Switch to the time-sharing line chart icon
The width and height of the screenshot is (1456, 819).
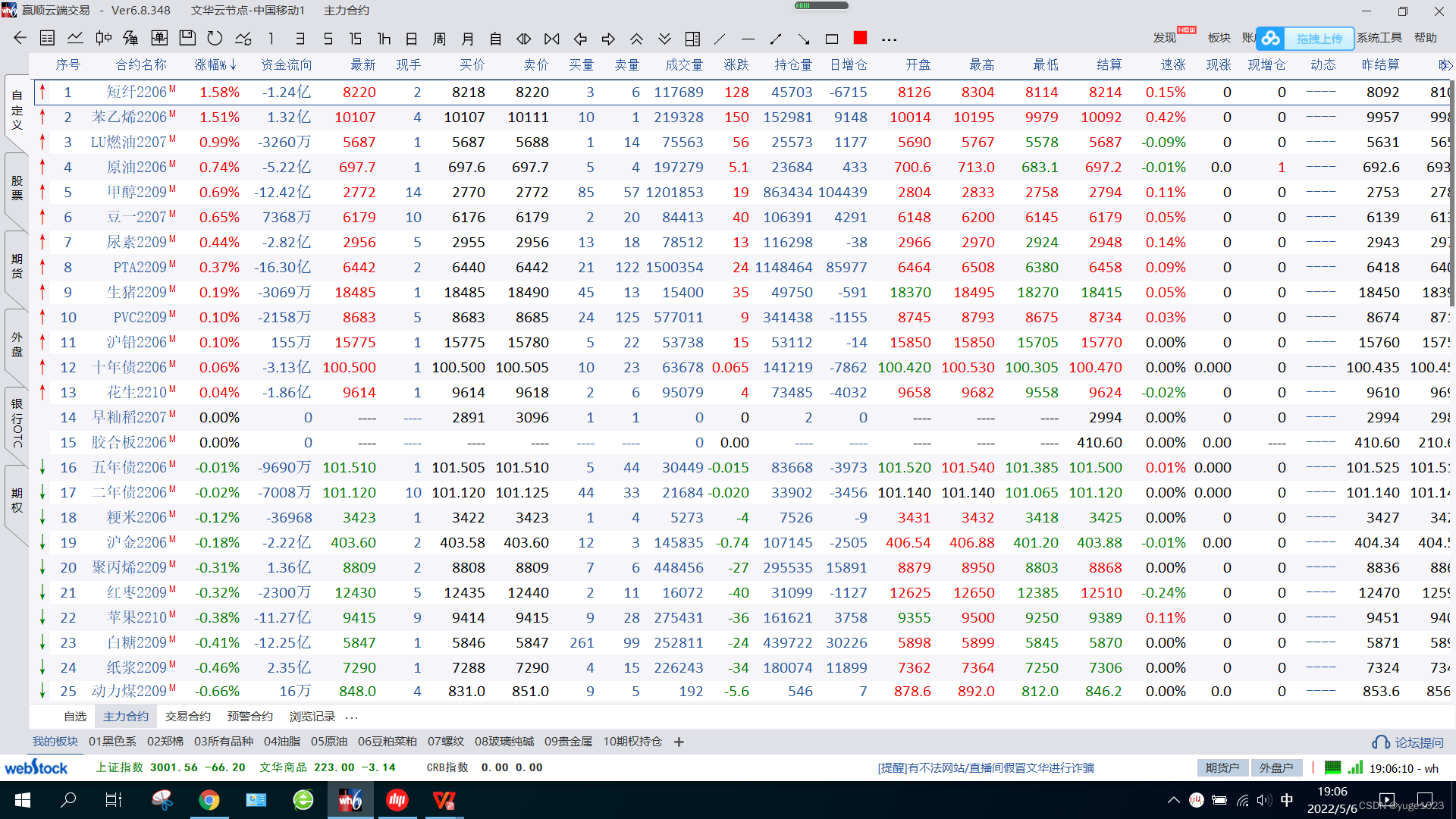(x=75, y=38)
